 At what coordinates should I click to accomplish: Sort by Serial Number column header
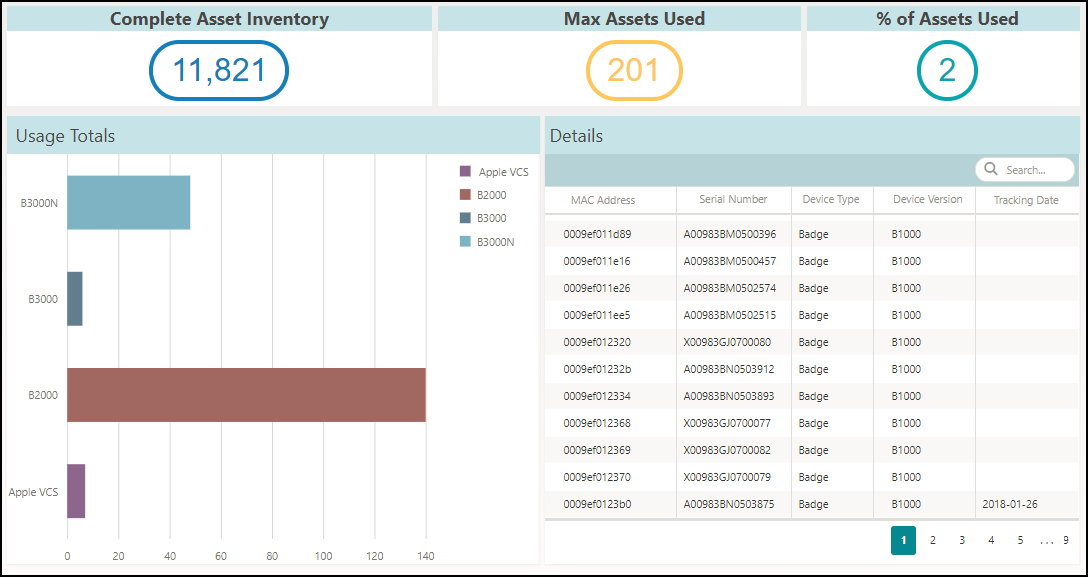pos(733,200)
